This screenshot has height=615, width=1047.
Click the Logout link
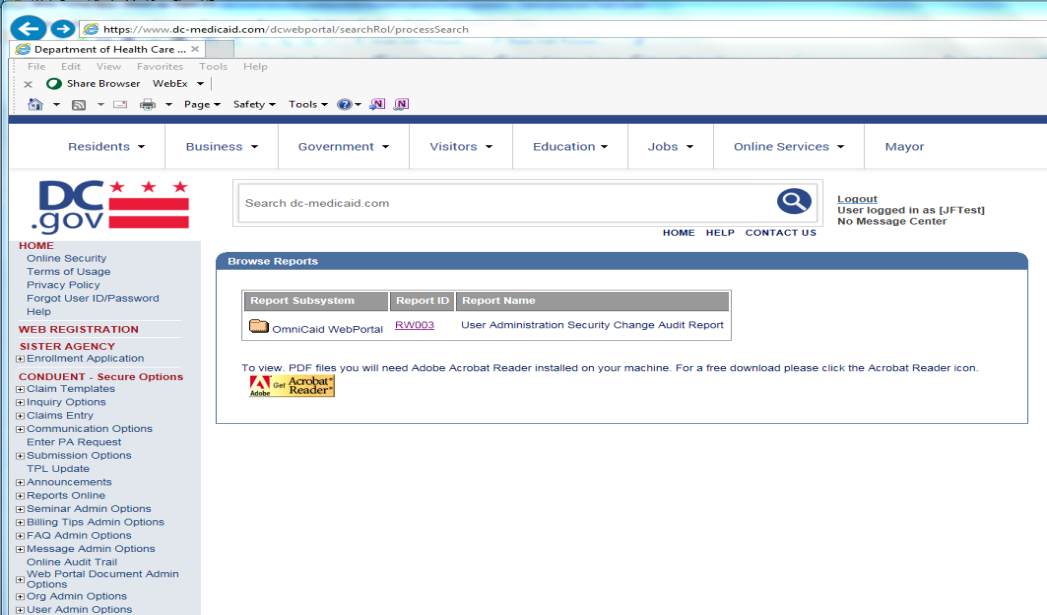857,199
